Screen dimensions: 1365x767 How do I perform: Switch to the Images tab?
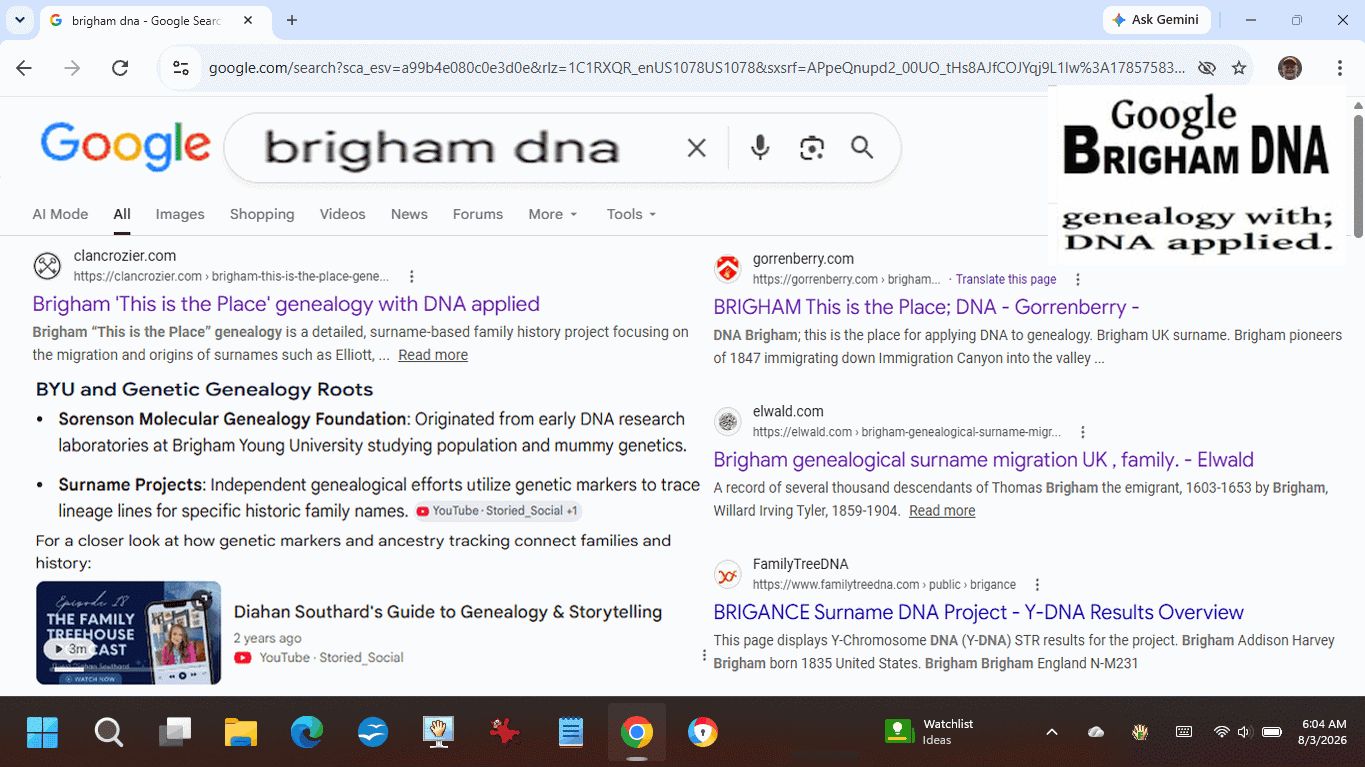180,214
